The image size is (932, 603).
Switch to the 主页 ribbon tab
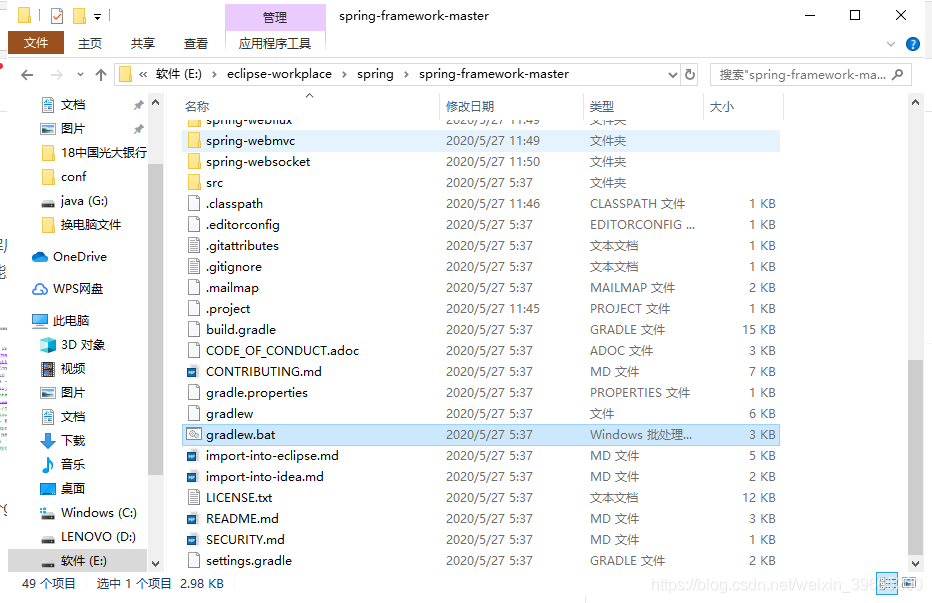click(x=90, y=43)
